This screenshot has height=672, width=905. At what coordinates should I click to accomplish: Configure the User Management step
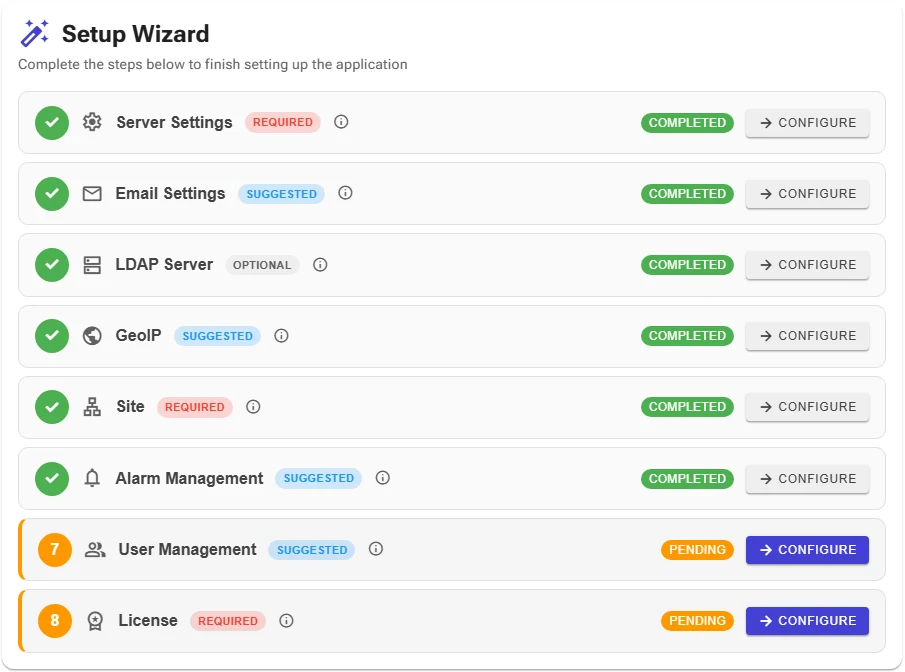(807, 550)
